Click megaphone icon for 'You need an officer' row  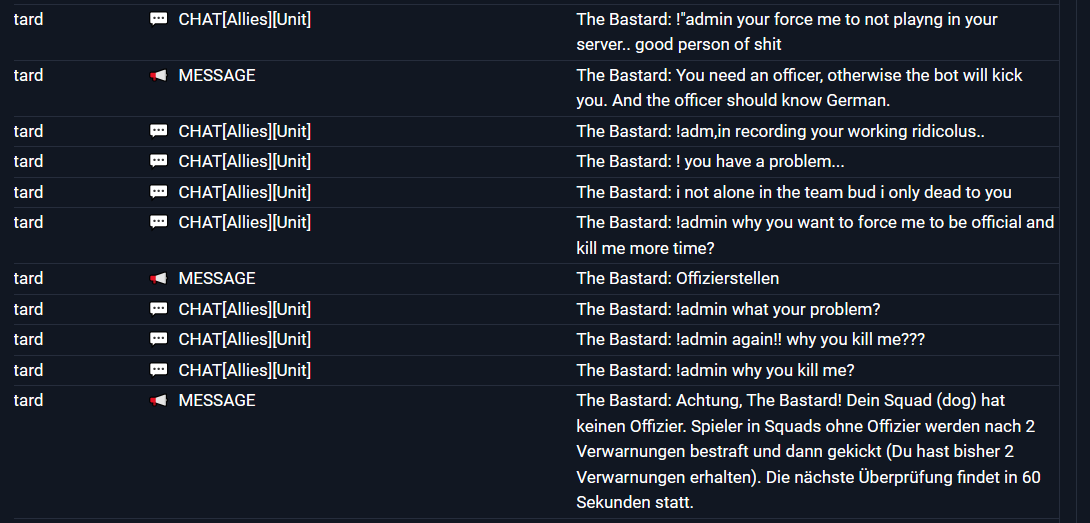click(158, 75)
